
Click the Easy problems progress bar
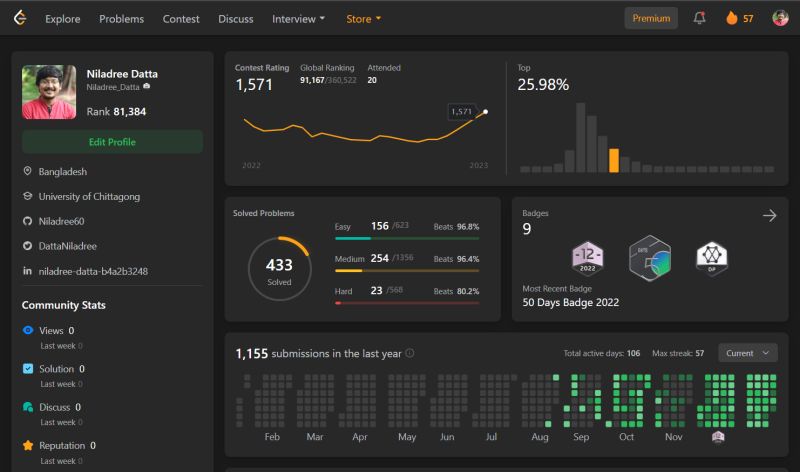(407, 238)
